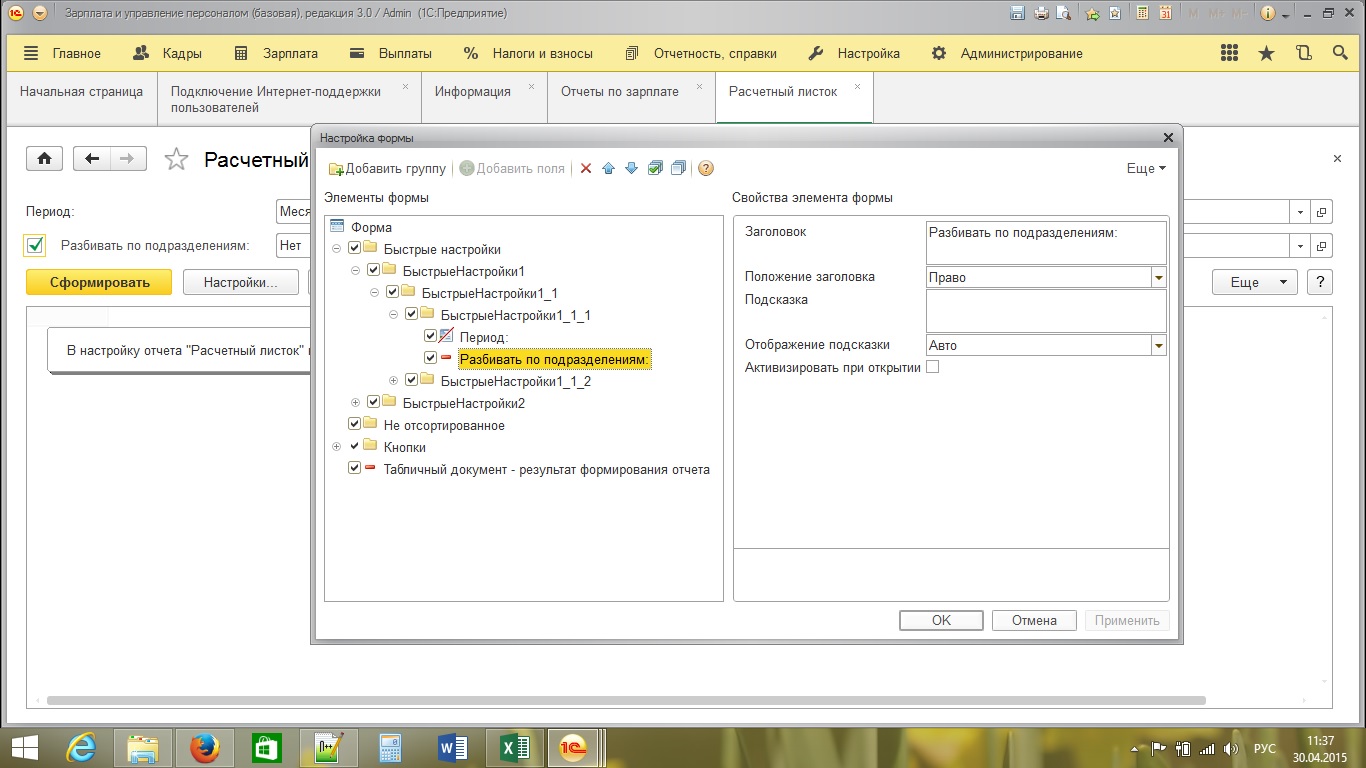Open the functions grid menu icon

pyautogui.click(x=1230, y=53)
